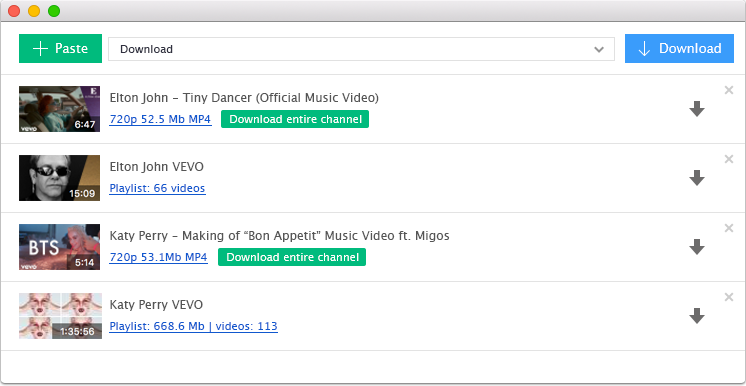Start download arrow for Tiny Dancer video
The image size is (746, 386).
point(697,109)
